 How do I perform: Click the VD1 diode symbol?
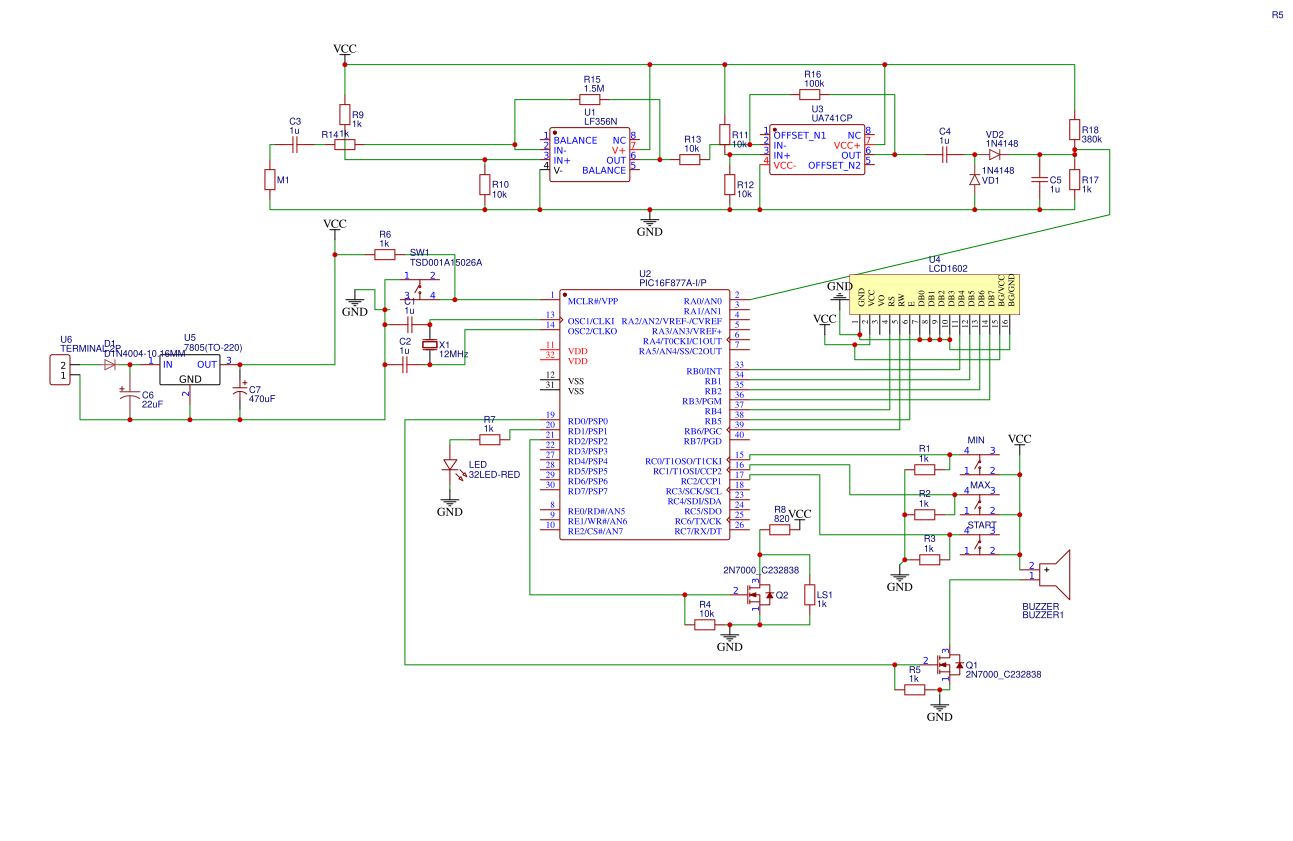[975, 180]
